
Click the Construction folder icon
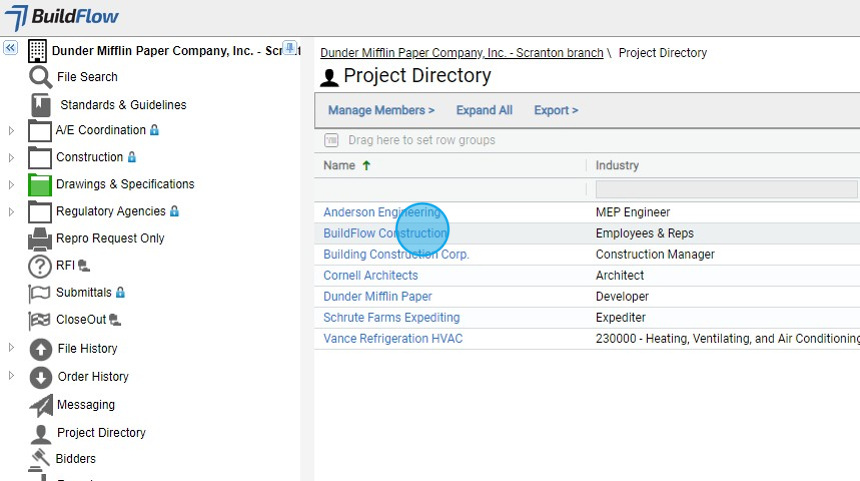[39, 157]
